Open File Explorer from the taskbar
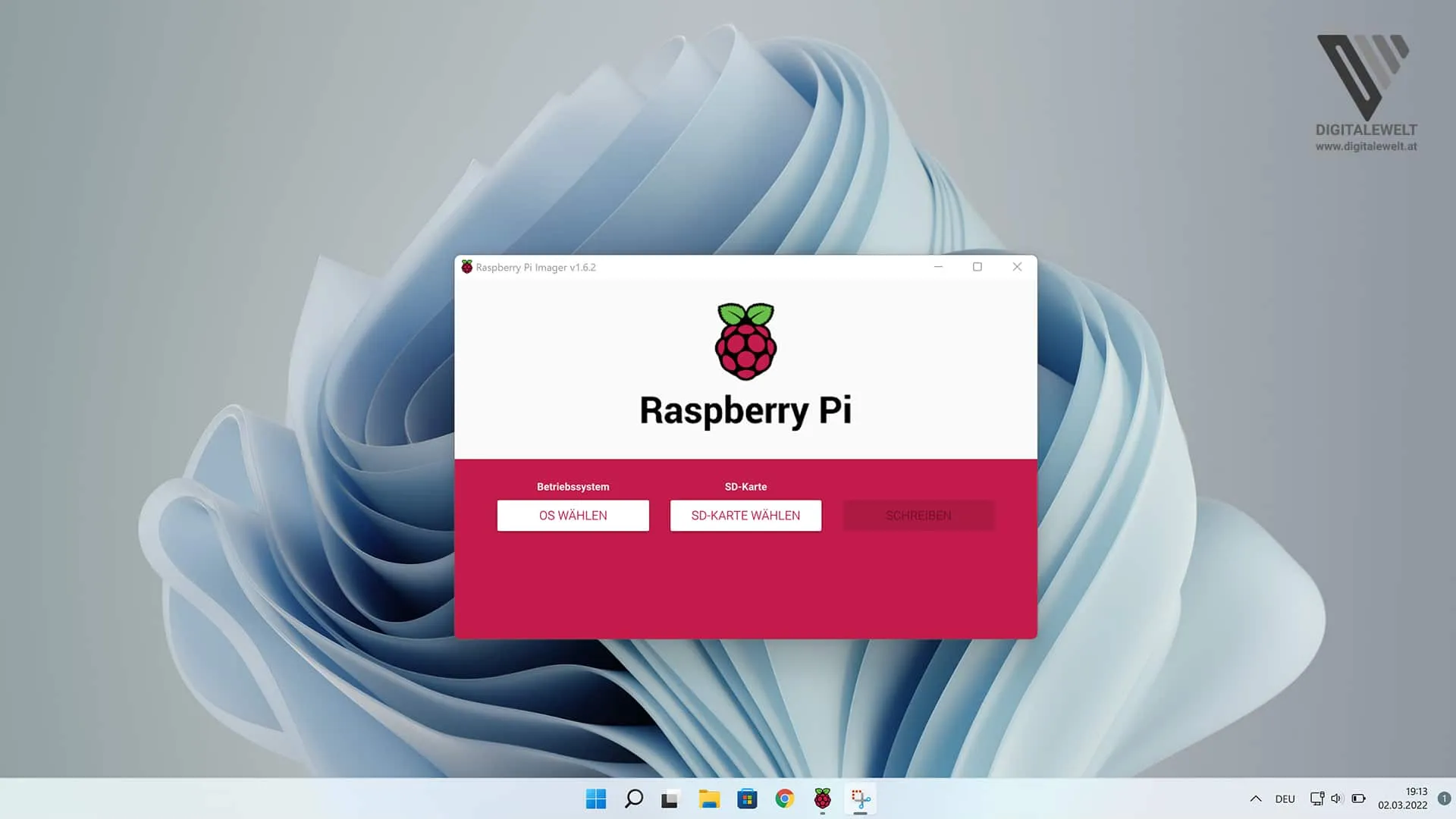 point(709,799)
